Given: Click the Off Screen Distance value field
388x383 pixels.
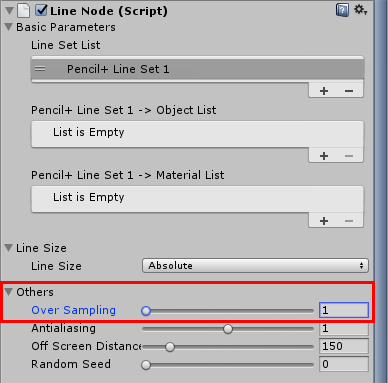Looking at the screenshot, I should click(344, 346).
